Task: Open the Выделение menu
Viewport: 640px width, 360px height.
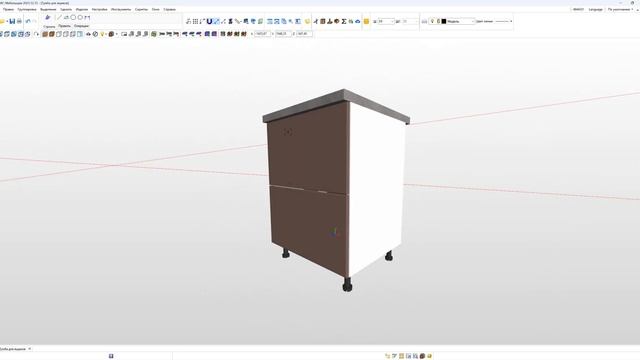Action: 48,9
